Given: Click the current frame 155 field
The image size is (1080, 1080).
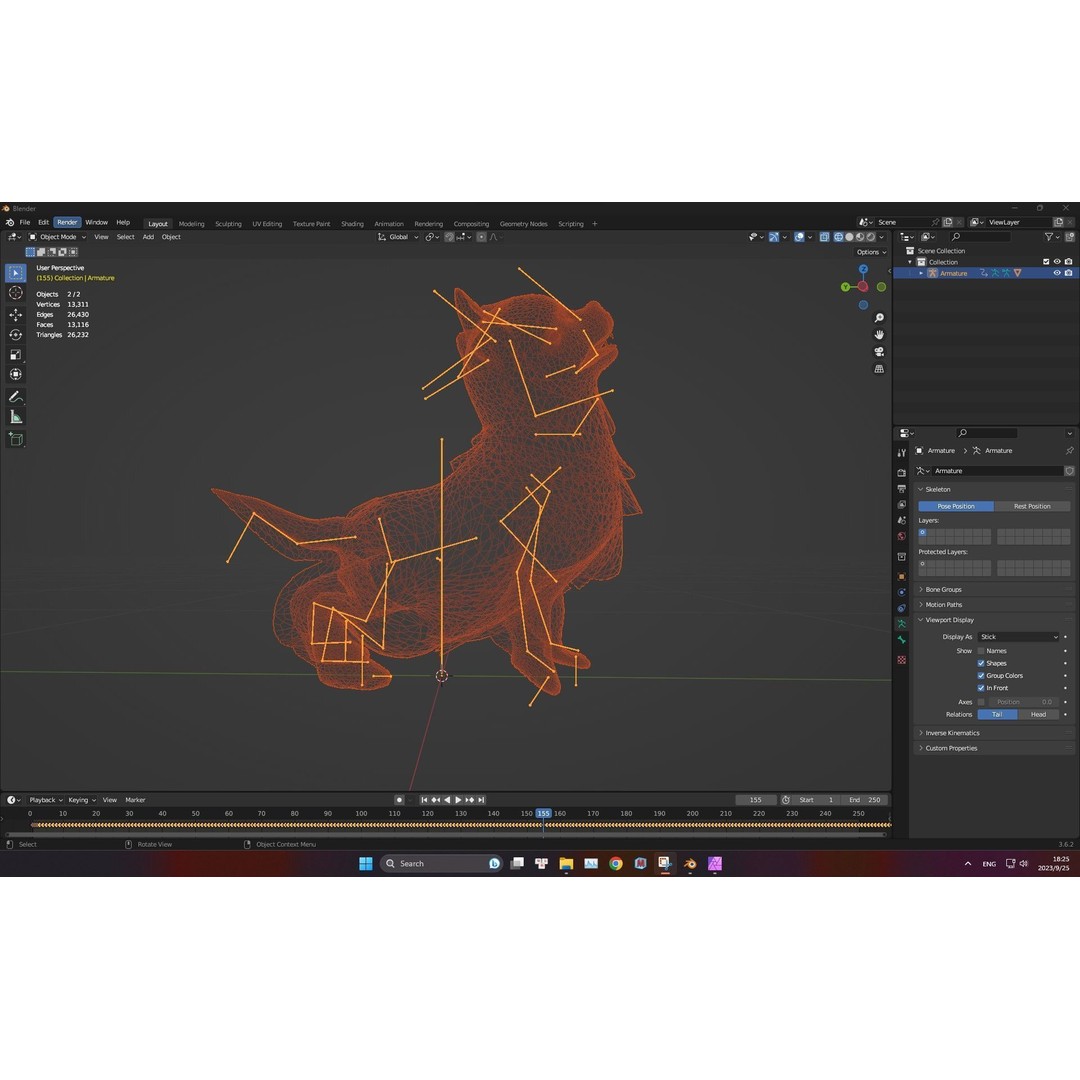Looking at the screenshot, I should (756, 800).
